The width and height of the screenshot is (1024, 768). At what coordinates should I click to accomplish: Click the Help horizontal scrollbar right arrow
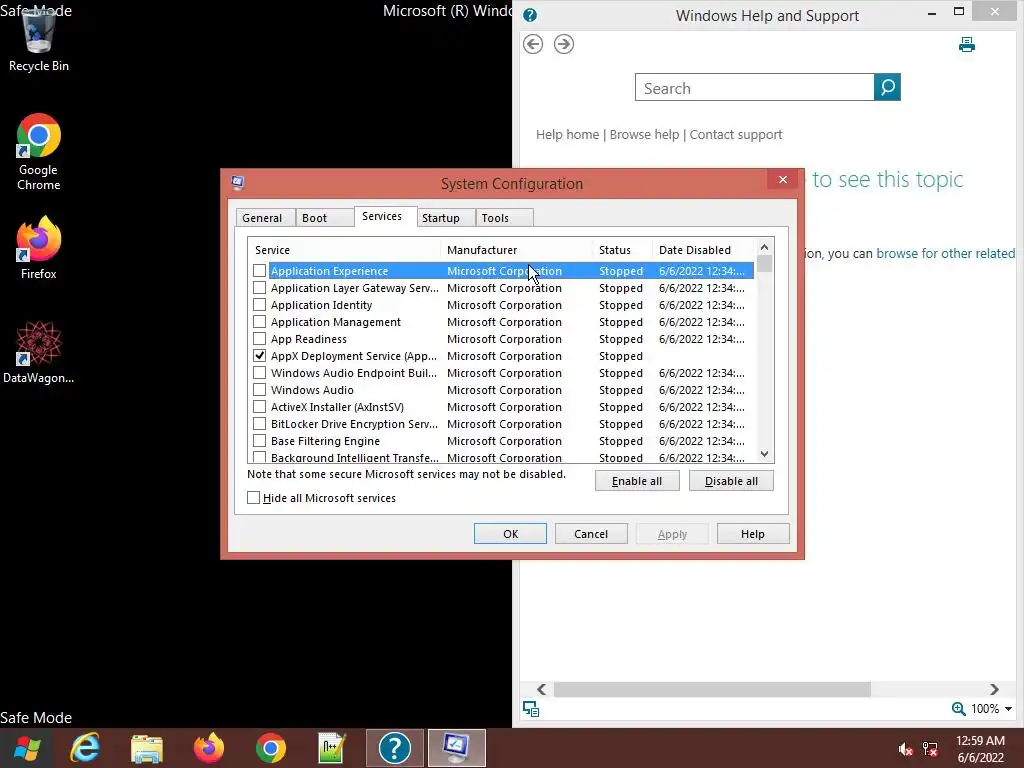coord(994,689)
